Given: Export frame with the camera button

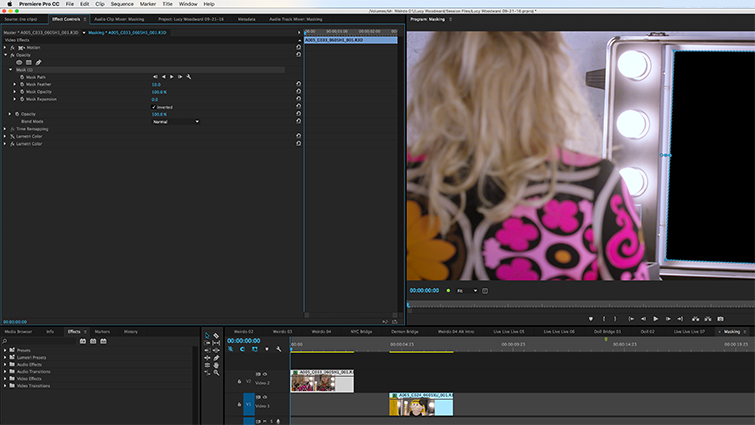Looking at the screenshot, I should click(720, 319).
